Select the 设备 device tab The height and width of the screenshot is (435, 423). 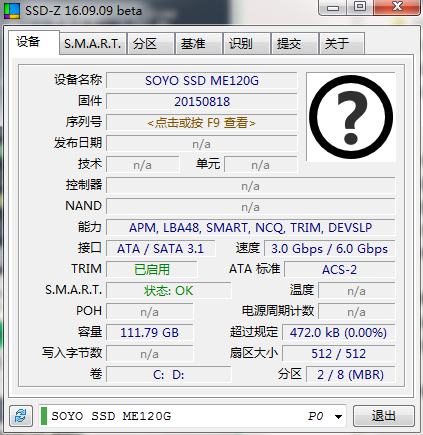(34, 42)
